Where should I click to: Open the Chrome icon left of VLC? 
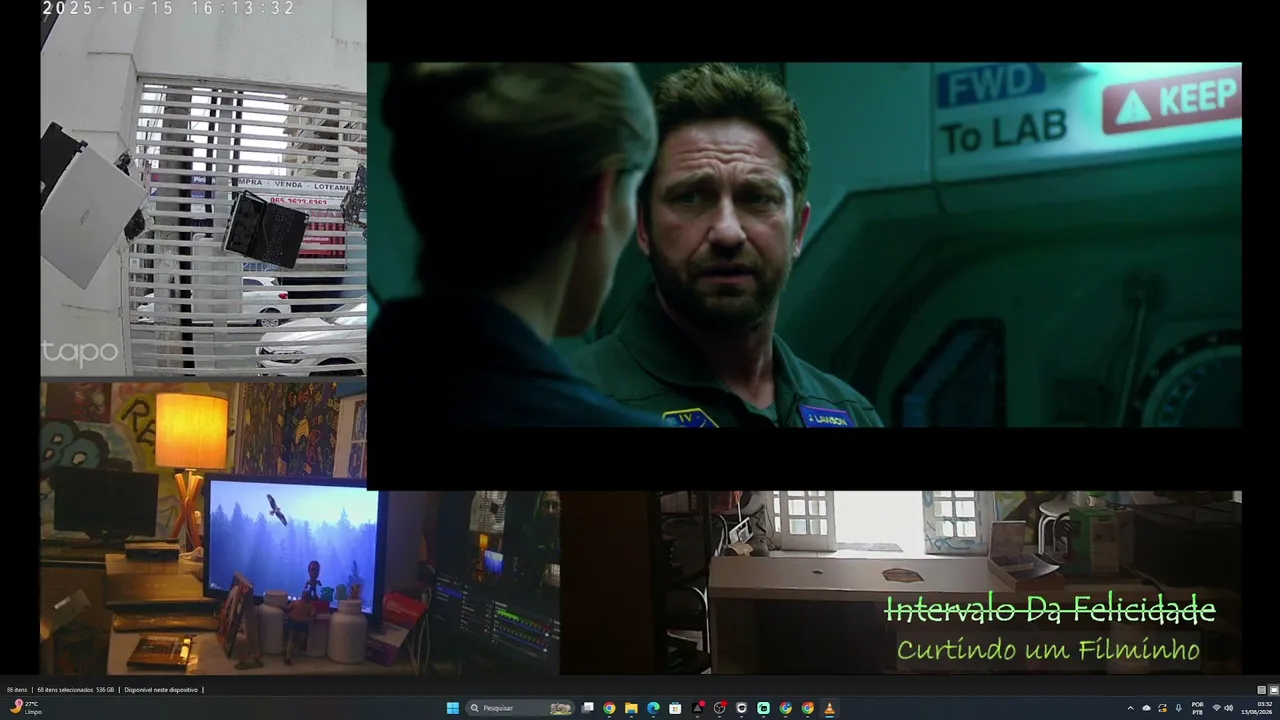[807, 708]
